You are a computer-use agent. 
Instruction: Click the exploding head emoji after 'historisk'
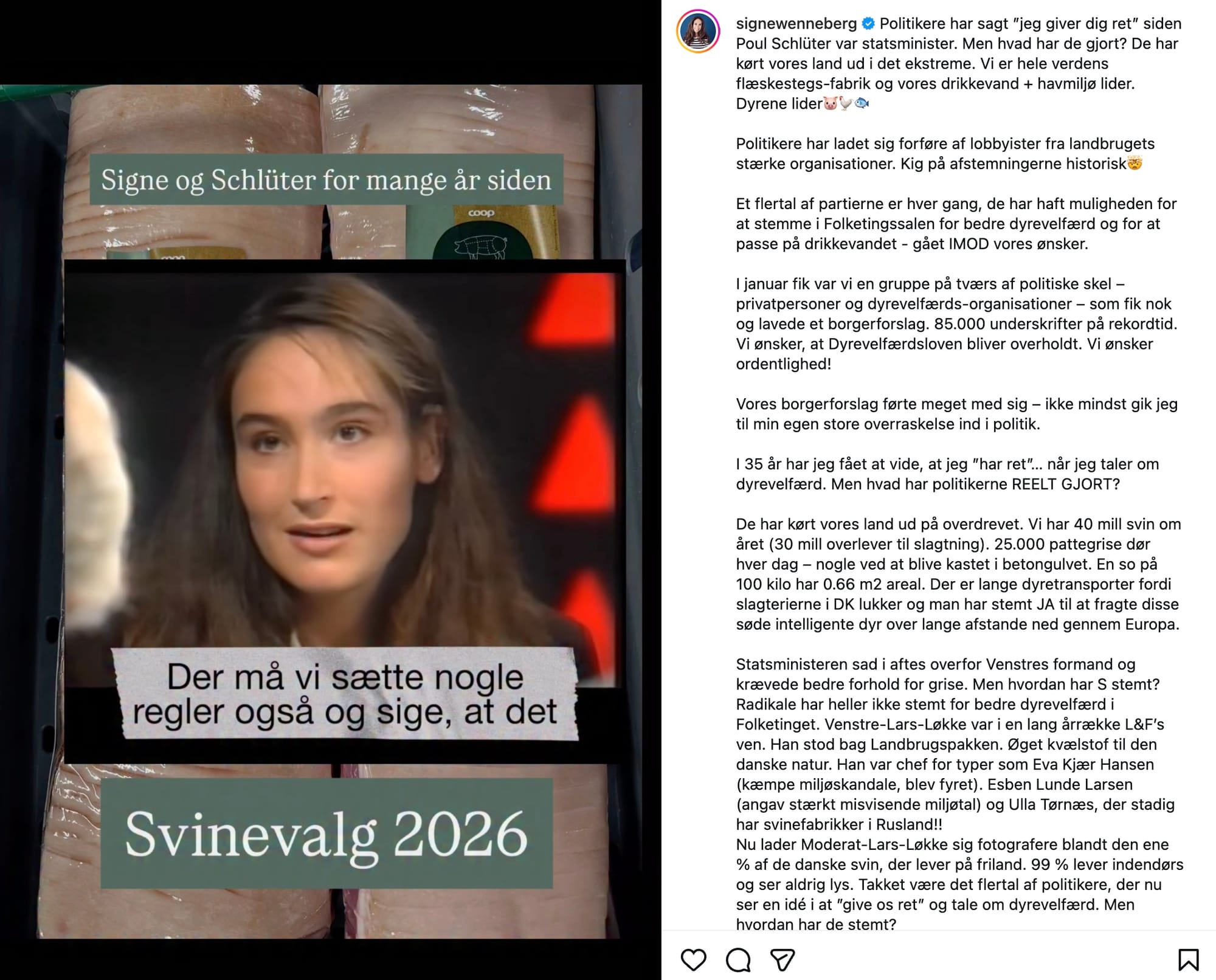point(1135,164)
